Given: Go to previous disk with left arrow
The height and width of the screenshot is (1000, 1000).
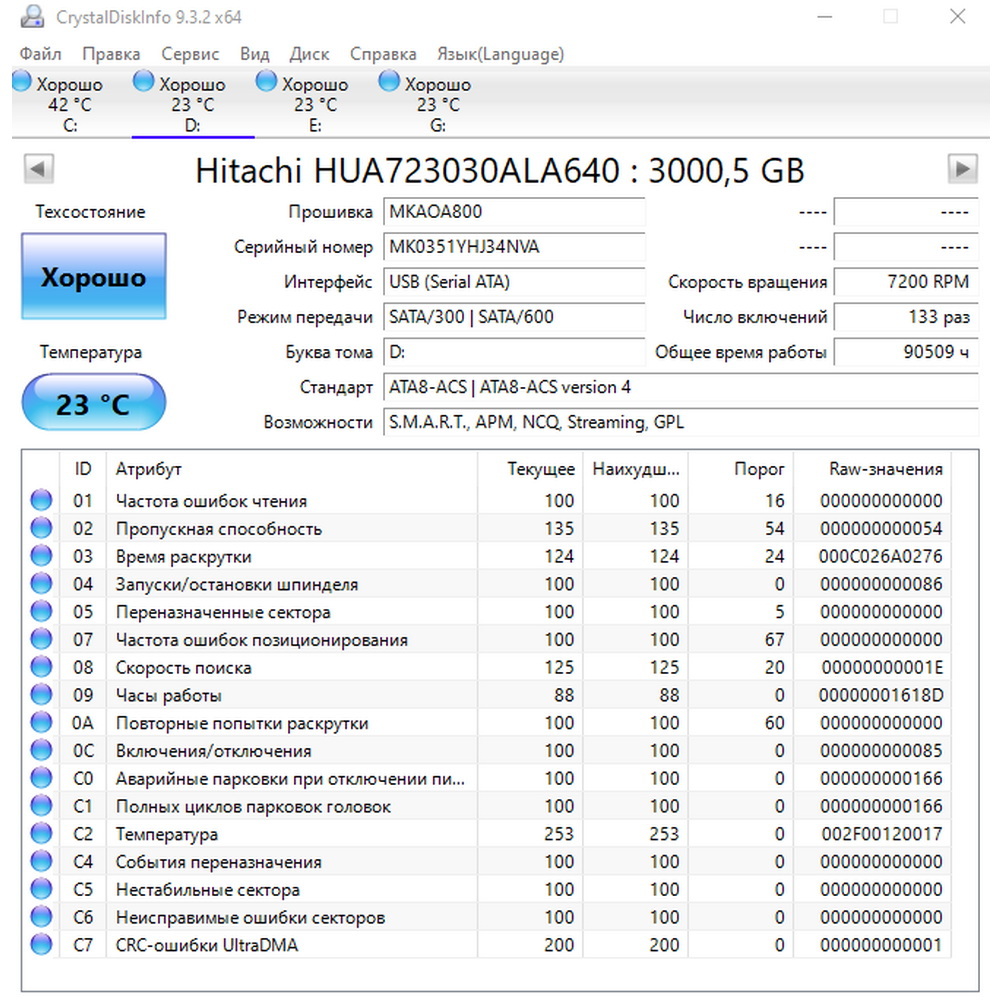Looking at the screenshot, I should (39, 169).
